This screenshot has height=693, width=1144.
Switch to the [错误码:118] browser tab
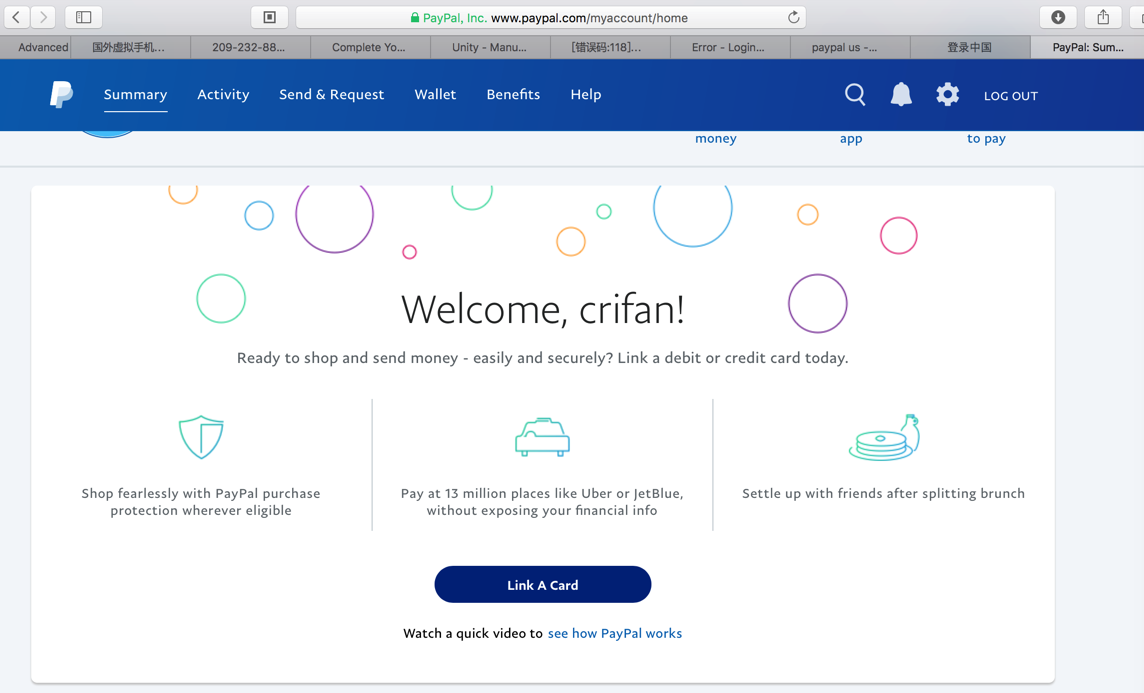coord(610,47)
